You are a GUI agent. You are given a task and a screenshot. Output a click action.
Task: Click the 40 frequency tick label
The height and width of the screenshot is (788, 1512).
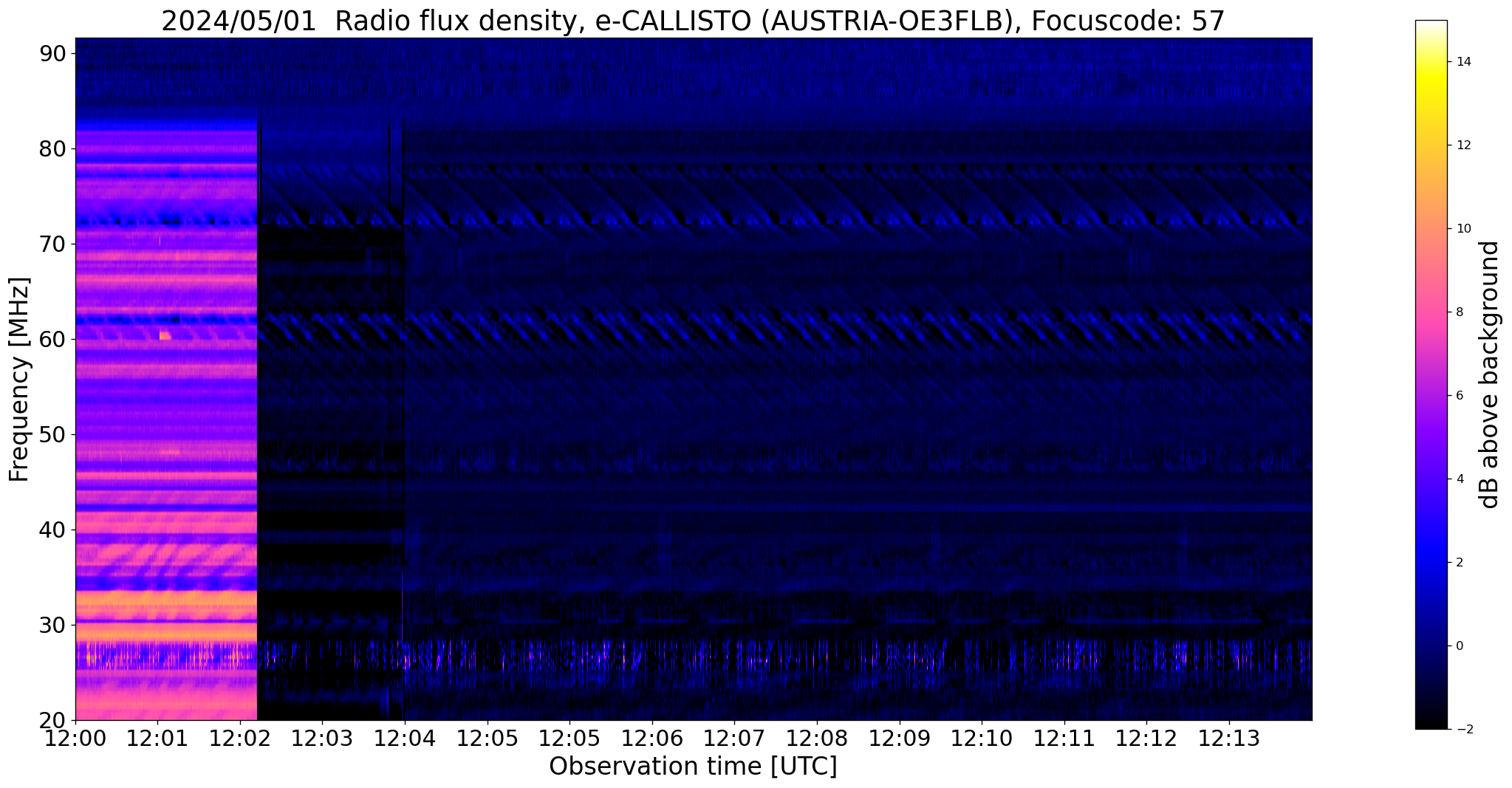pyautogui.click(x=53, y=530)
